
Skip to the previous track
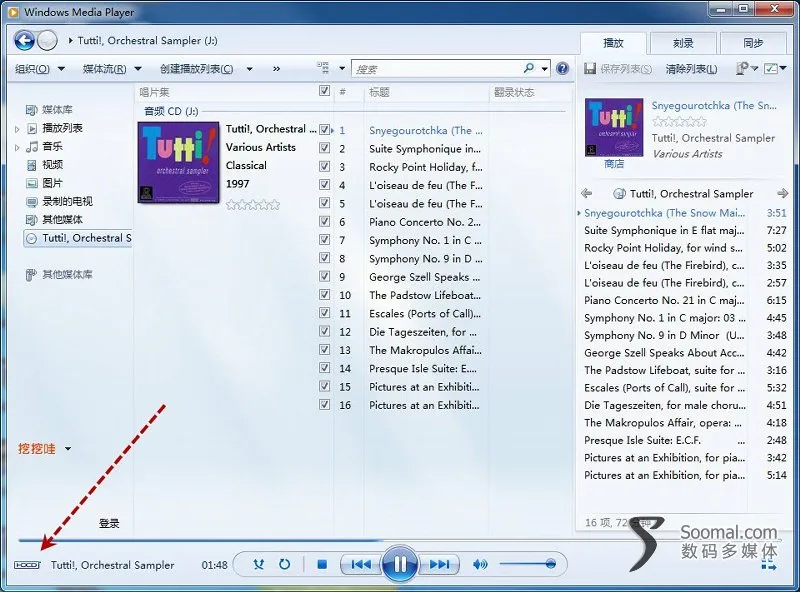tap(361, 564)
